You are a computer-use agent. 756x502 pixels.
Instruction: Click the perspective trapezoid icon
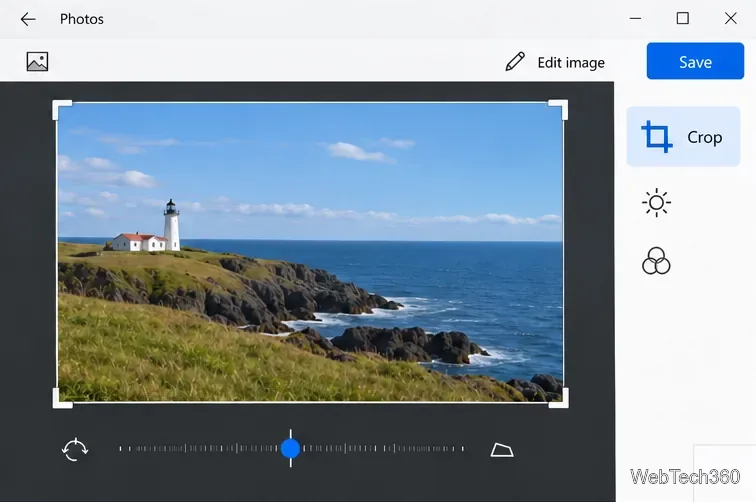point(502,450)
